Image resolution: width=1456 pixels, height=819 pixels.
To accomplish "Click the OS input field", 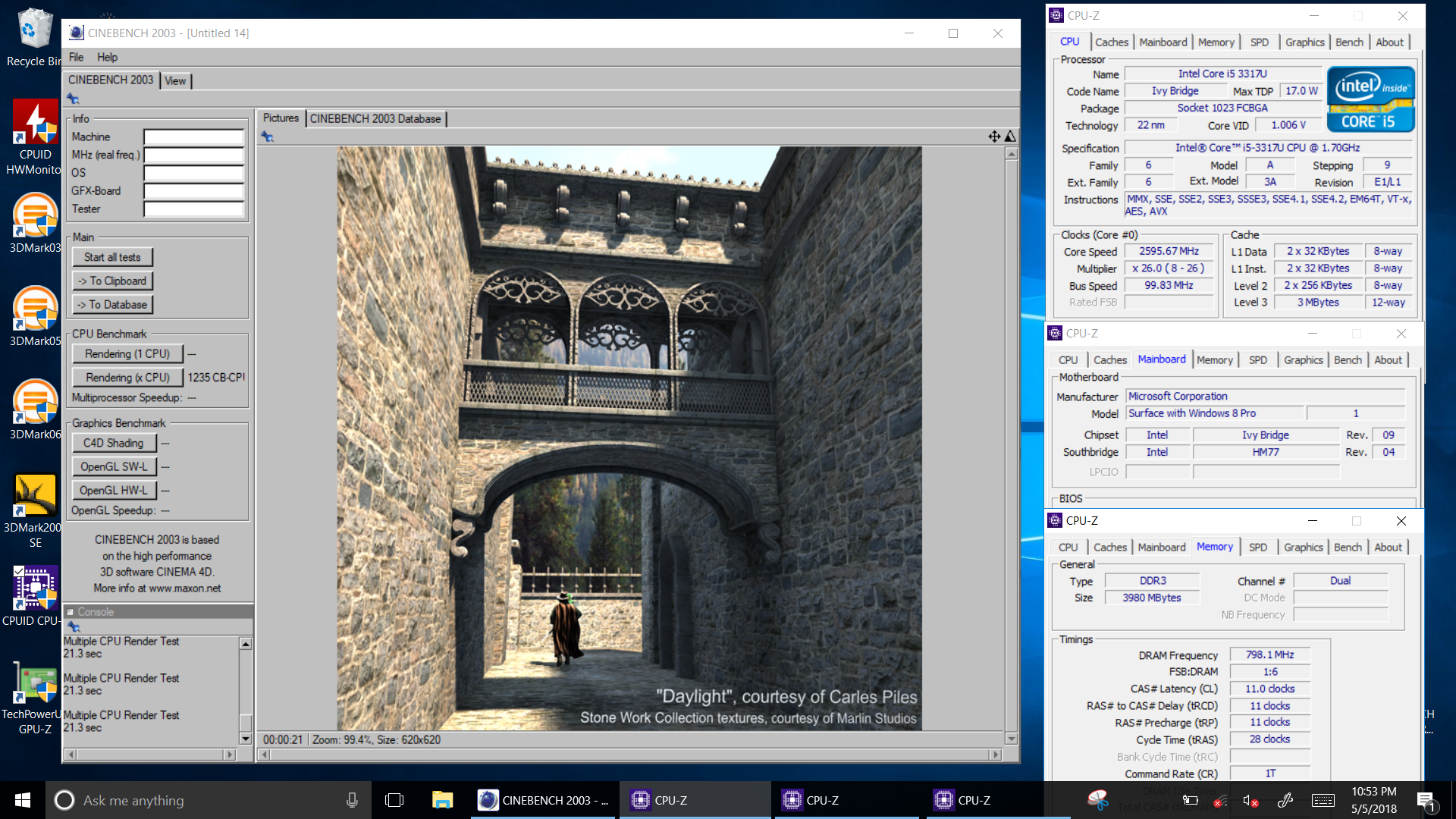I will click(x=194, y=173).
